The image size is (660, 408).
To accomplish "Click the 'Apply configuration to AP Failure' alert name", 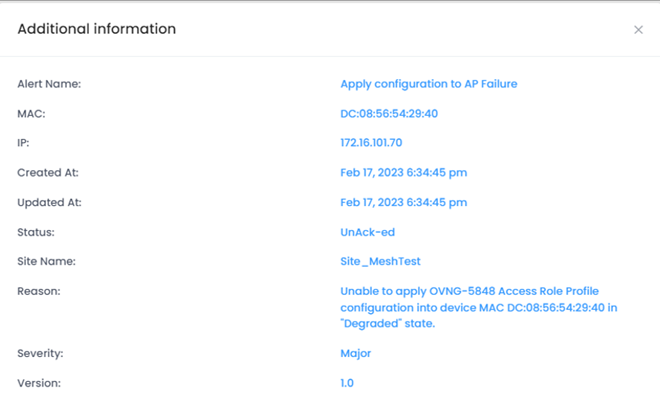I will point(428,84).
